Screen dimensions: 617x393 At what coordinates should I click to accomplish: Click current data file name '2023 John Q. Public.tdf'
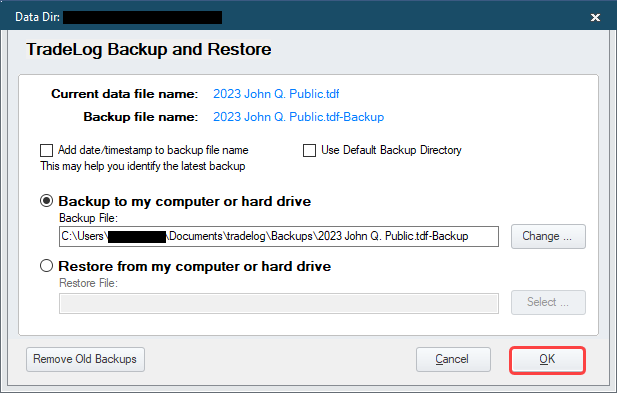[x=276, y=94]
